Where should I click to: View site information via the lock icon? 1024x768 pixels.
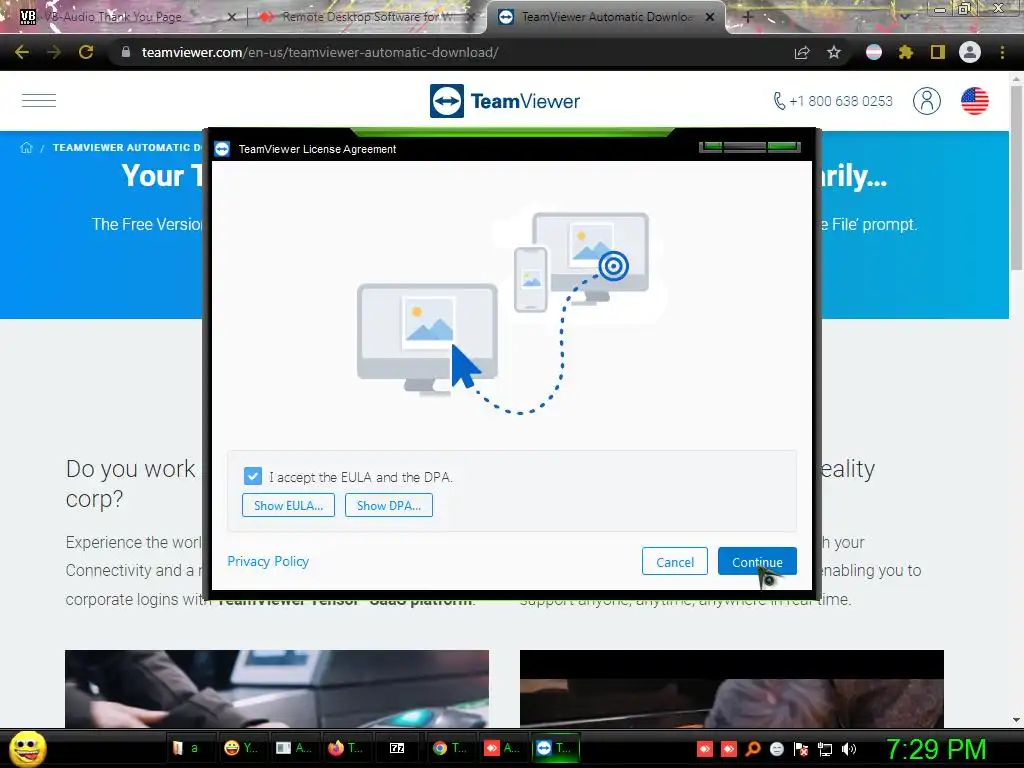click(x=126, y=52)
